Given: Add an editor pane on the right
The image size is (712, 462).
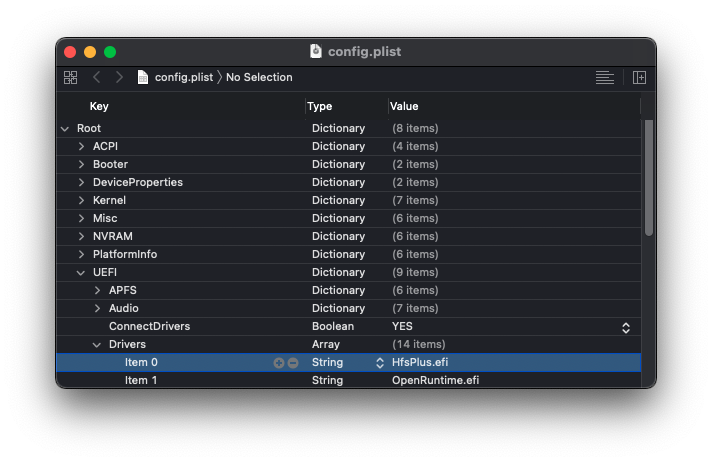Looking at the screenshot, I should tap(640, 77).
